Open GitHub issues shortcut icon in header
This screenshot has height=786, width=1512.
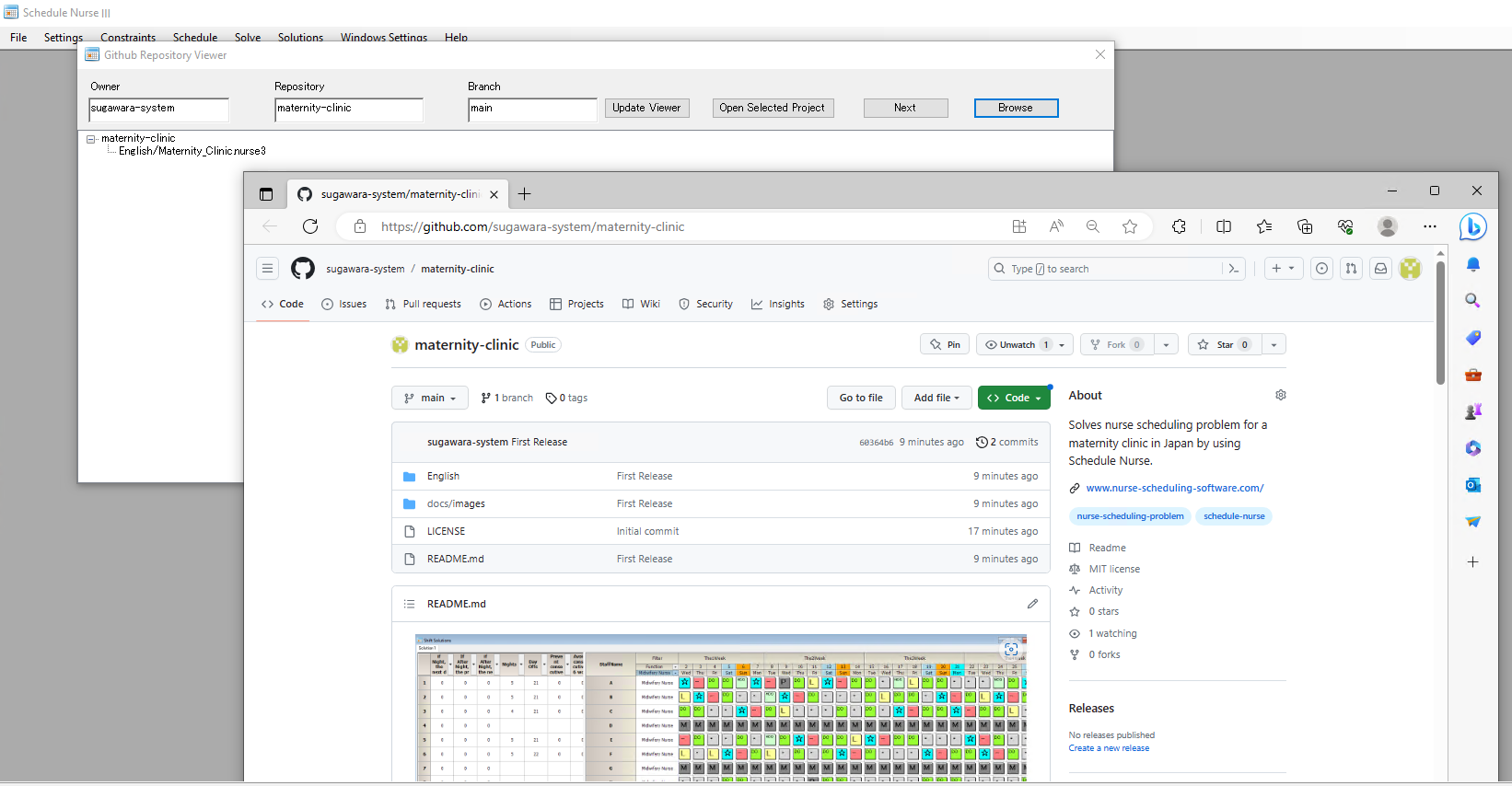(x=1321, y=269)
